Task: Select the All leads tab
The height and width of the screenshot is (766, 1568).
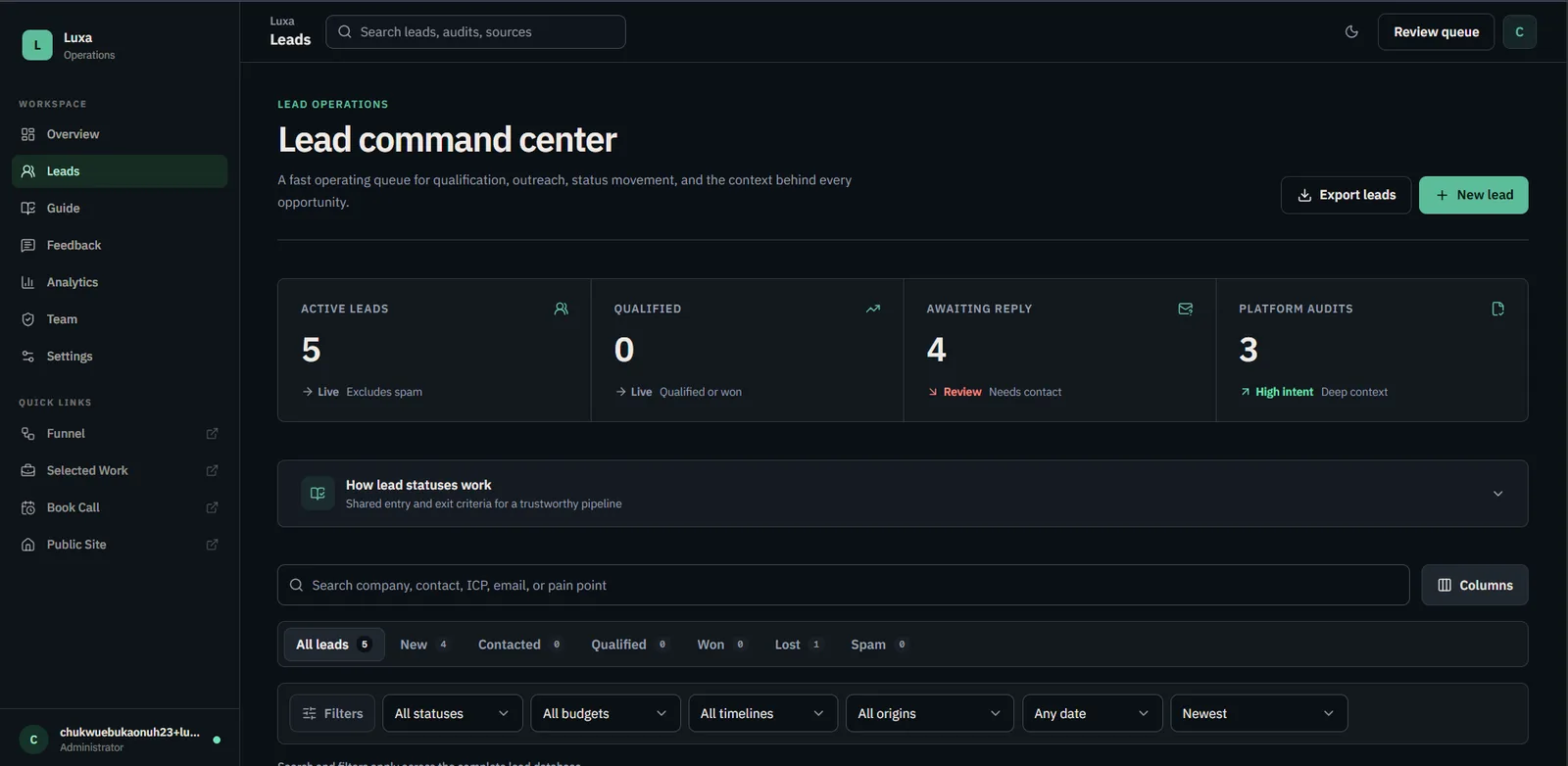Action: [334, 645]
